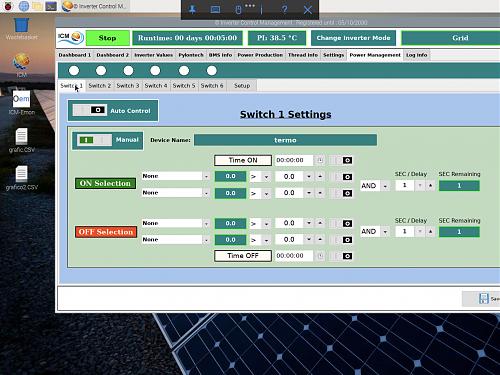Screen dimensions: 500x375
Task: Open the grafic.CSV file icon
Action: click(22, 136)
